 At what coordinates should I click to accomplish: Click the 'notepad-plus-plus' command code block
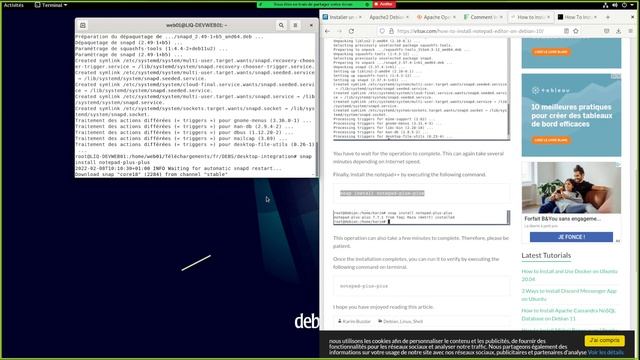tap(421, 286)
